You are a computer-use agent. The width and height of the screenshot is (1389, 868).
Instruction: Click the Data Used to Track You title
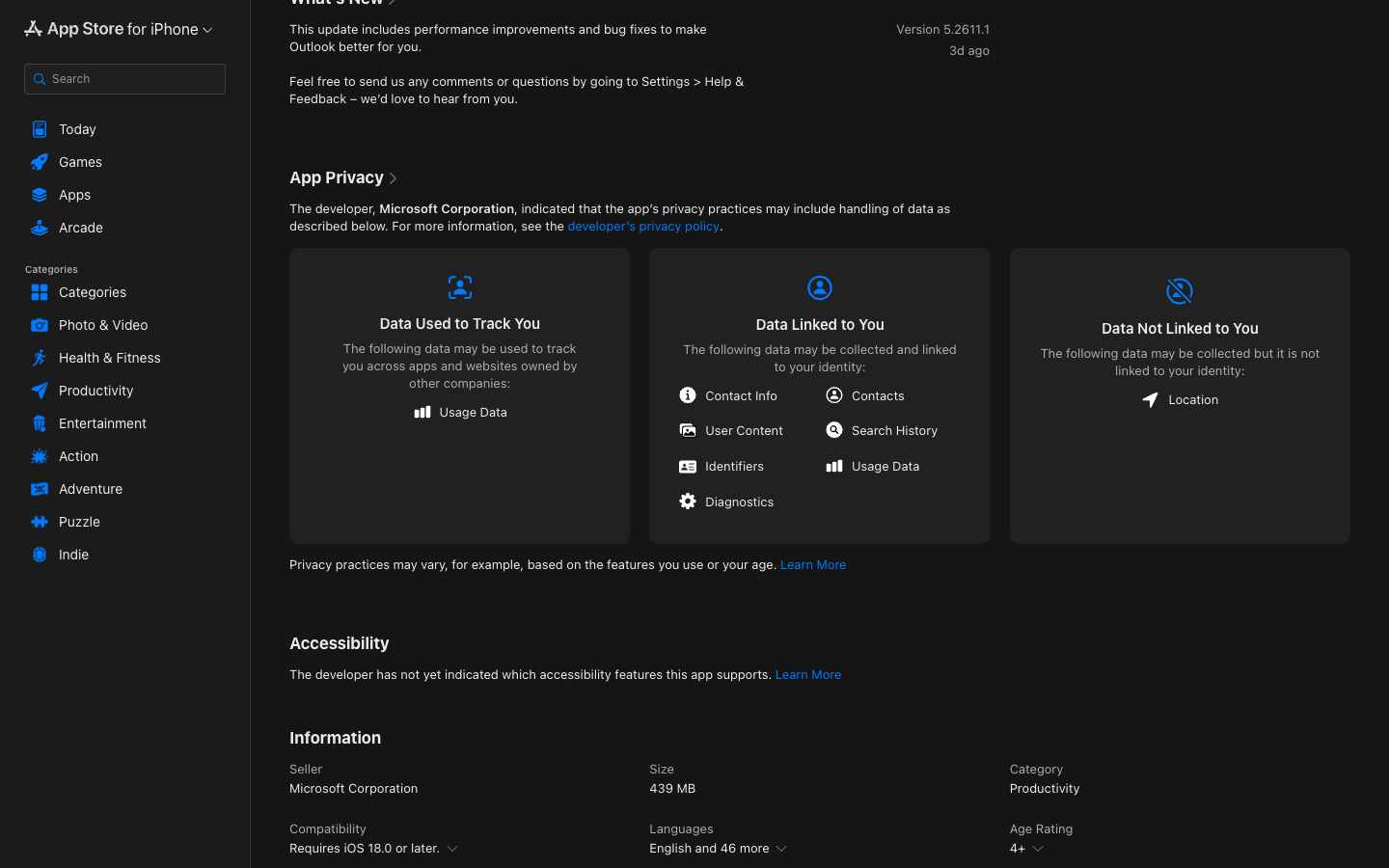tap(460, 324)
